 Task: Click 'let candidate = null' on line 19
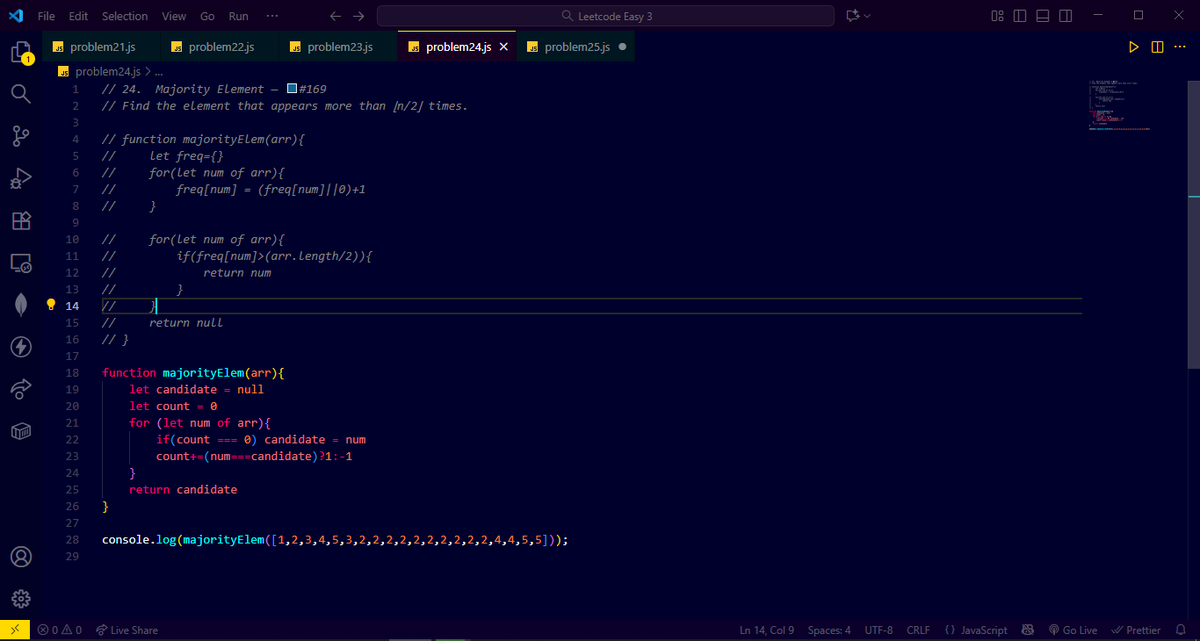(196, 389)
